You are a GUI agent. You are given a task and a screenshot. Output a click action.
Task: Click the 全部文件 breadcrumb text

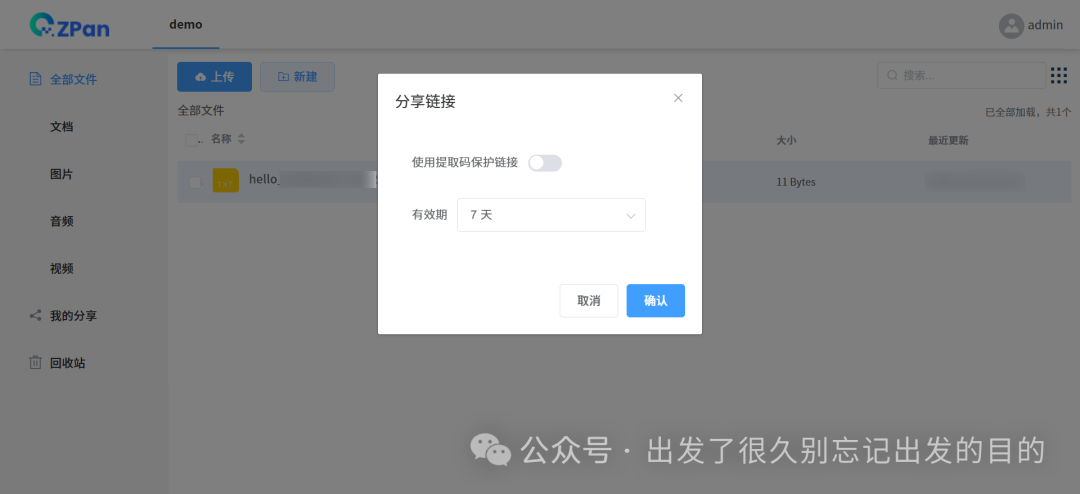click(201, 110)
